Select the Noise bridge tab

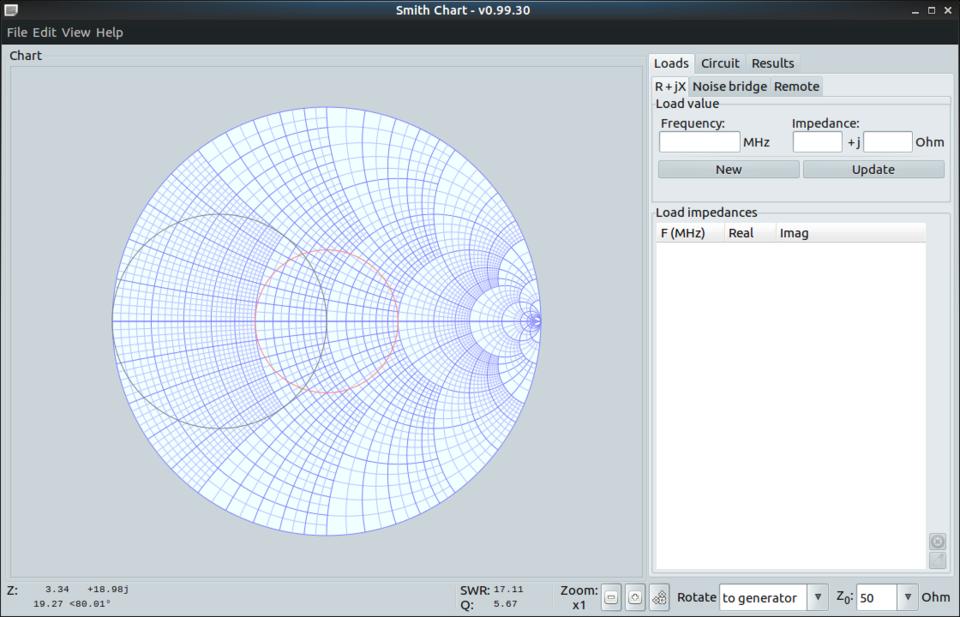coord(729,86)
